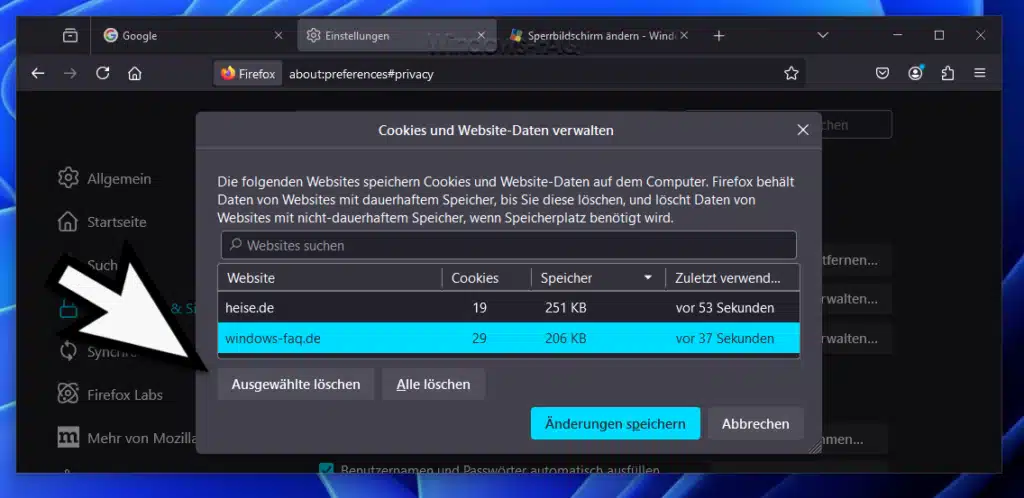Select the windows-faq.de row
The image size is (1024, 498).
point(509,339)
